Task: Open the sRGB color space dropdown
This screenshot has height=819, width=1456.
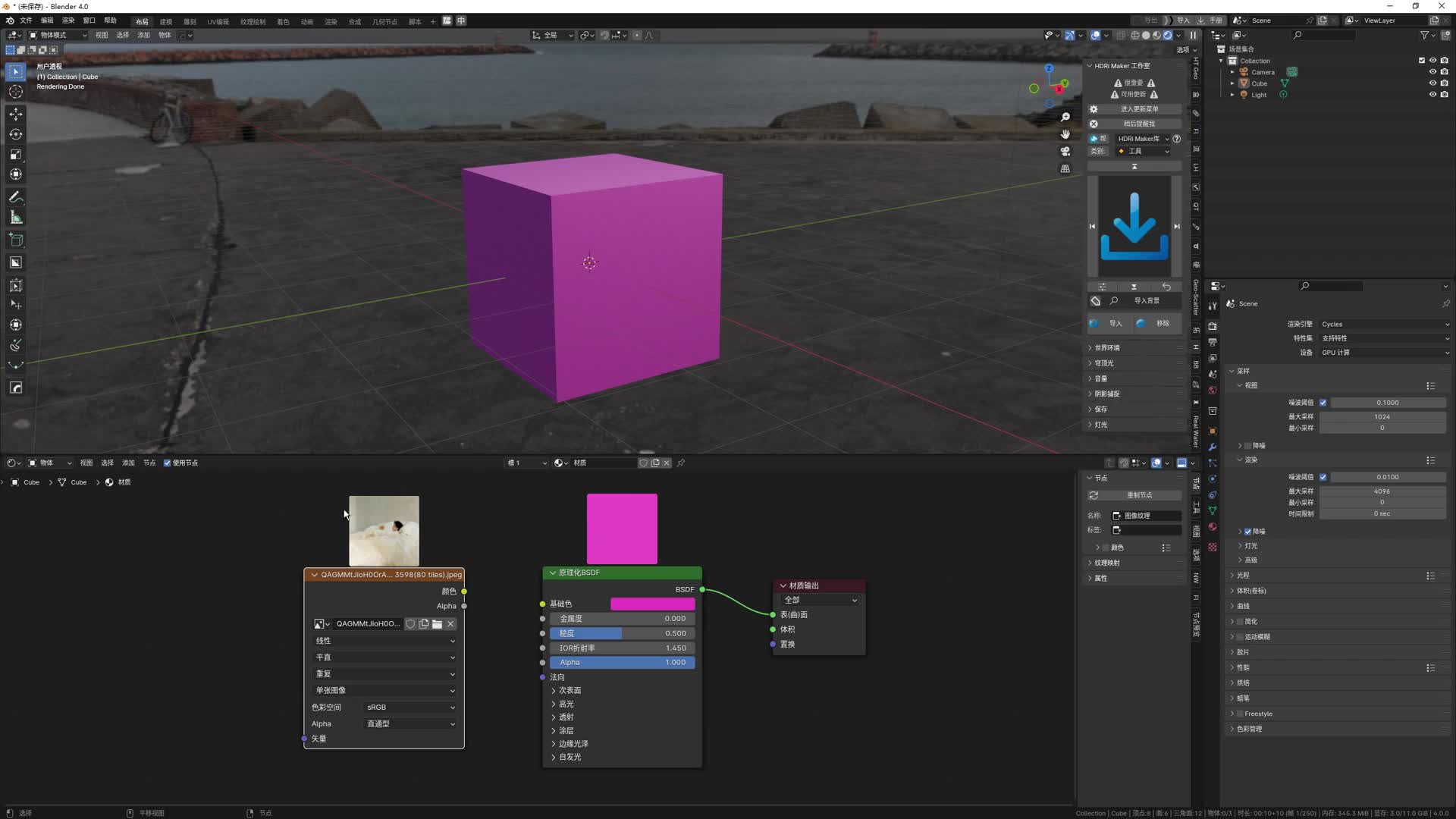Action: point(409,707)
